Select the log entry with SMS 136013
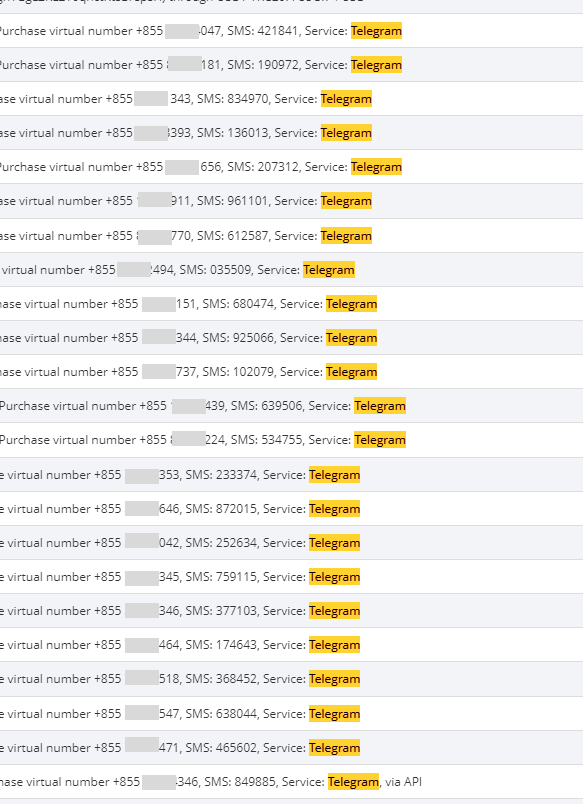 pyautogui.click(x=291, y=133)
